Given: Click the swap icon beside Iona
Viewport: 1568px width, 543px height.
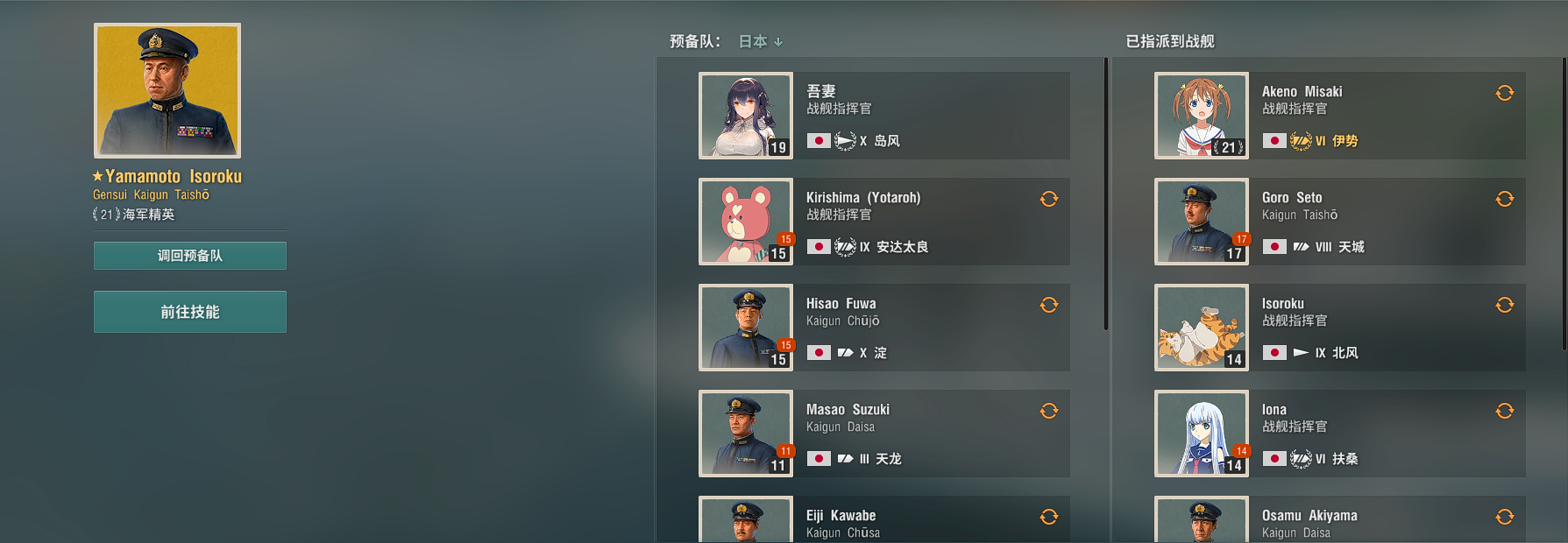Looking at the screenshot, I should pos(1504,411).
